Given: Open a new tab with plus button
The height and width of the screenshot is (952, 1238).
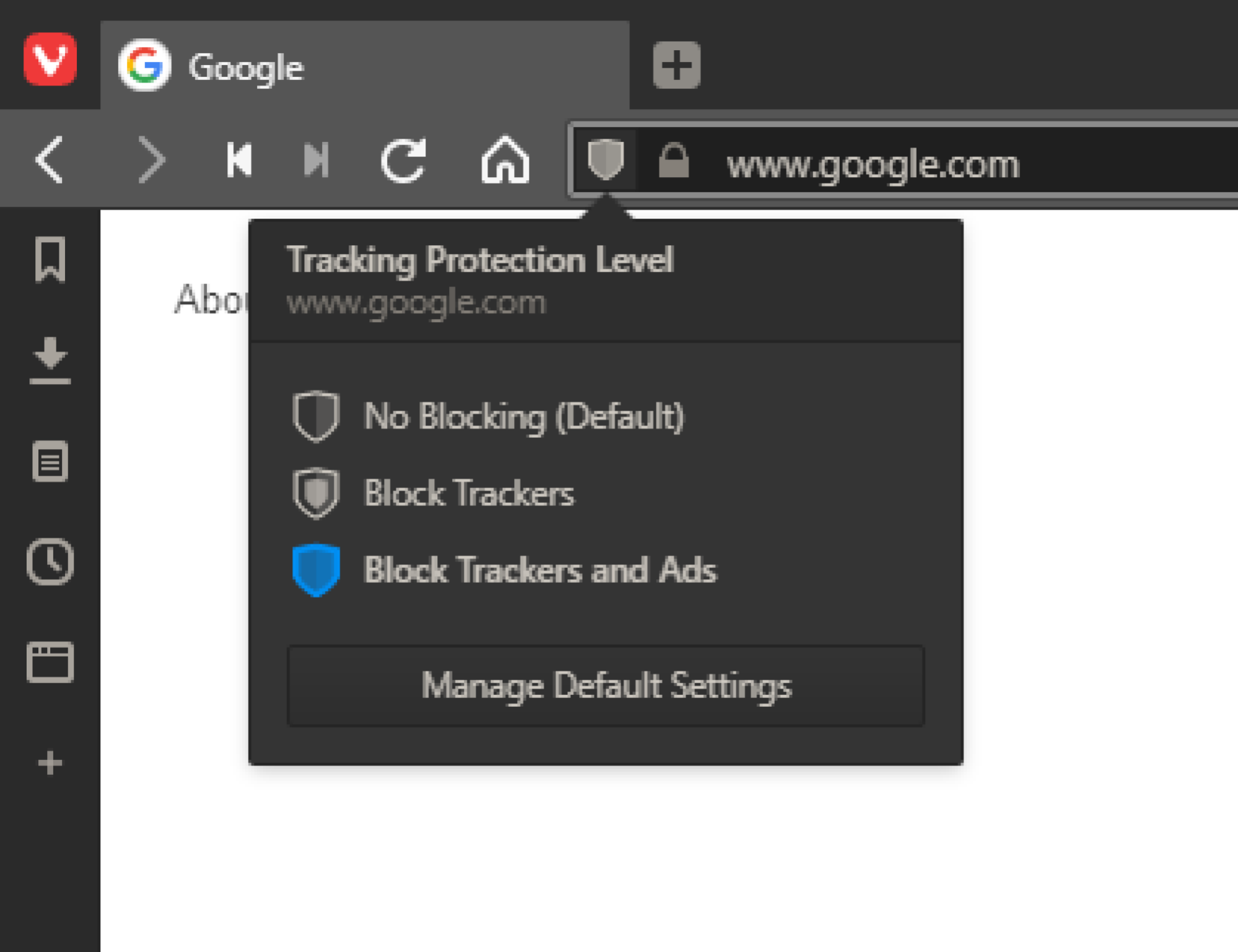Looking at the screenshot, I should (676, 65).
